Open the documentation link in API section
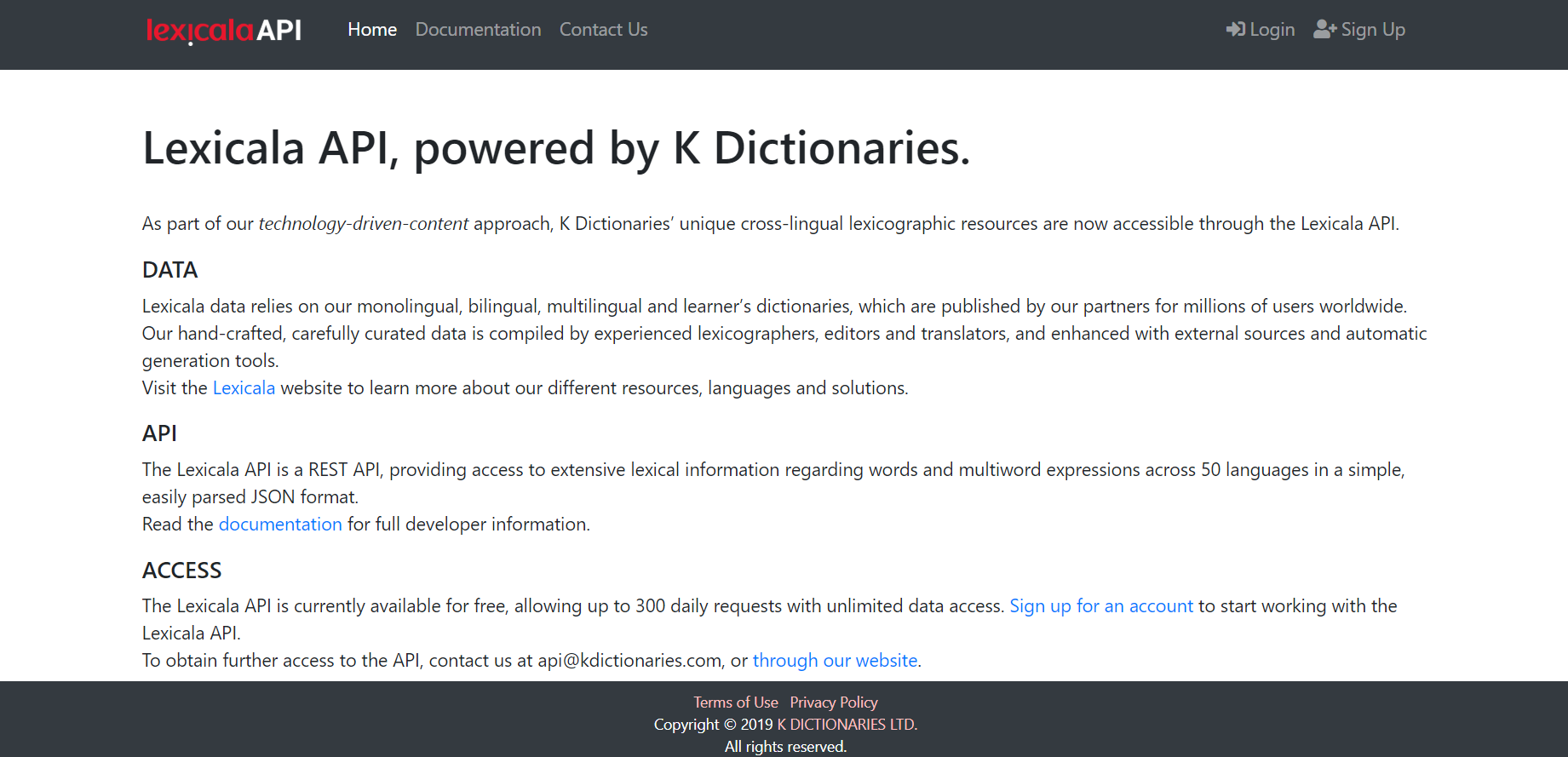Screen dimensions: 1568x757 (280, 525)
